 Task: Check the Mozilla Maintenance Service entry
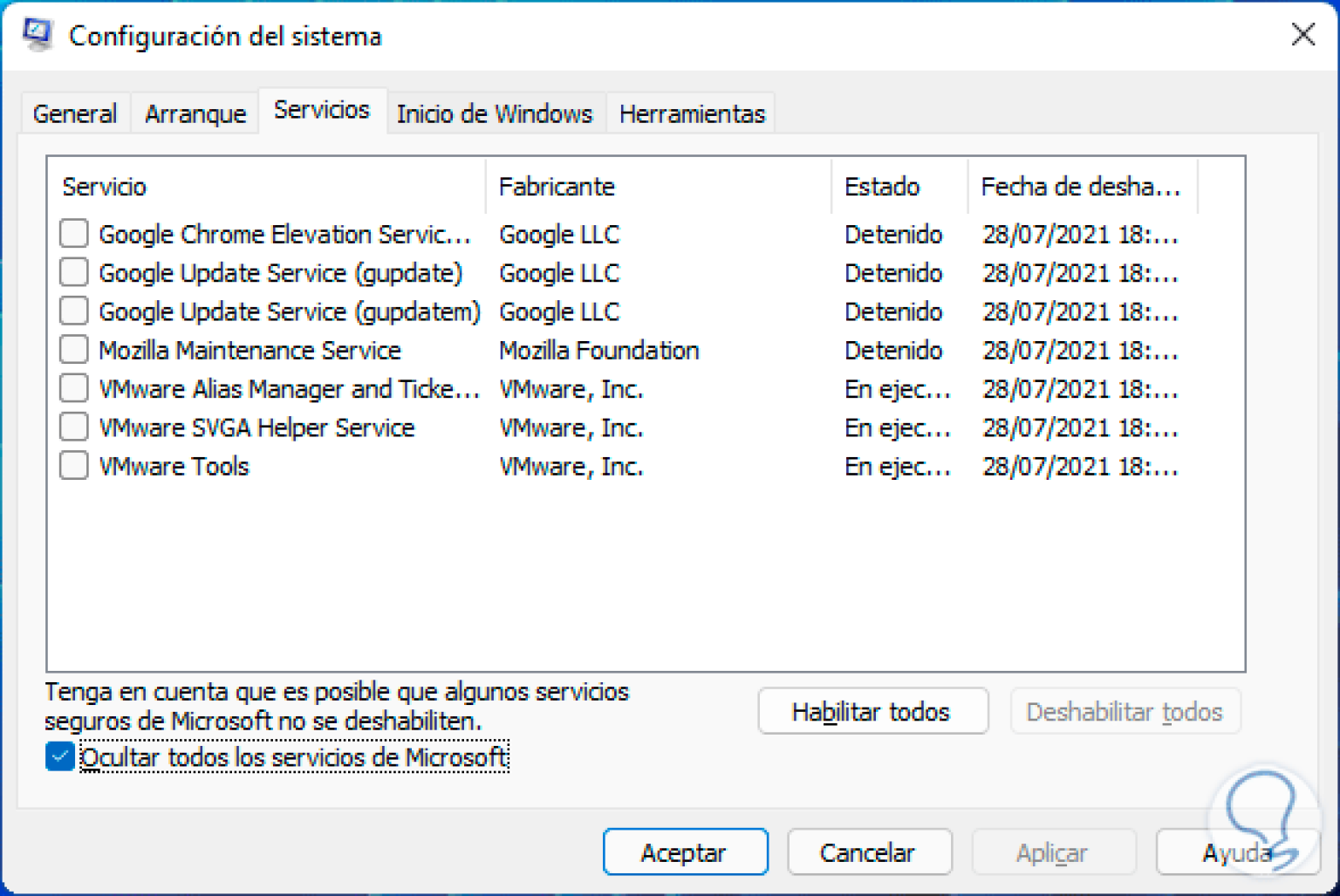pyautogui.click(x=73, y=349)
